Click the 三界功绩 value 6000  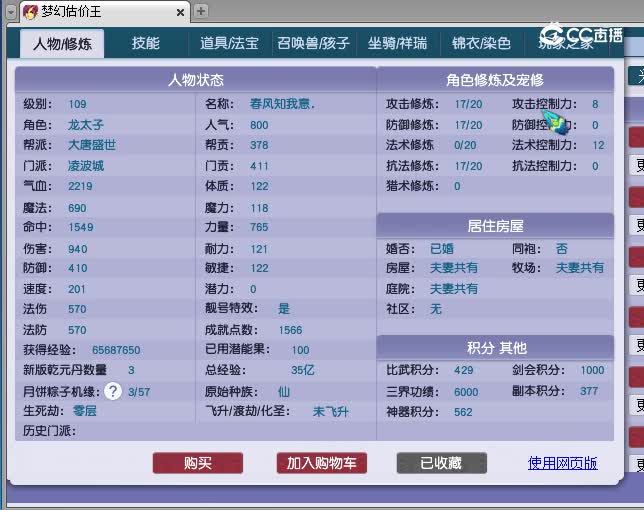[466, 392]
